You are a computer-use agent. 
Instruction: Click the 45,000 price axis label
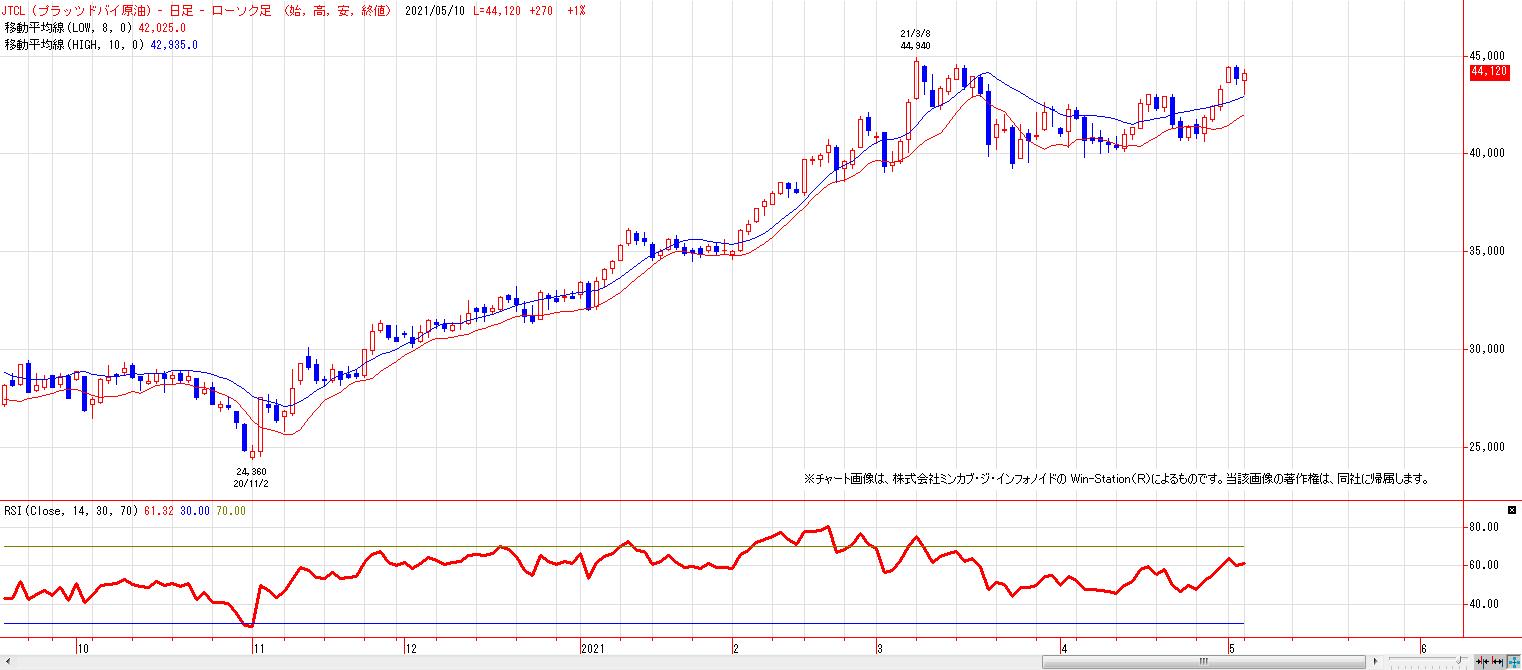point(1486,55)
